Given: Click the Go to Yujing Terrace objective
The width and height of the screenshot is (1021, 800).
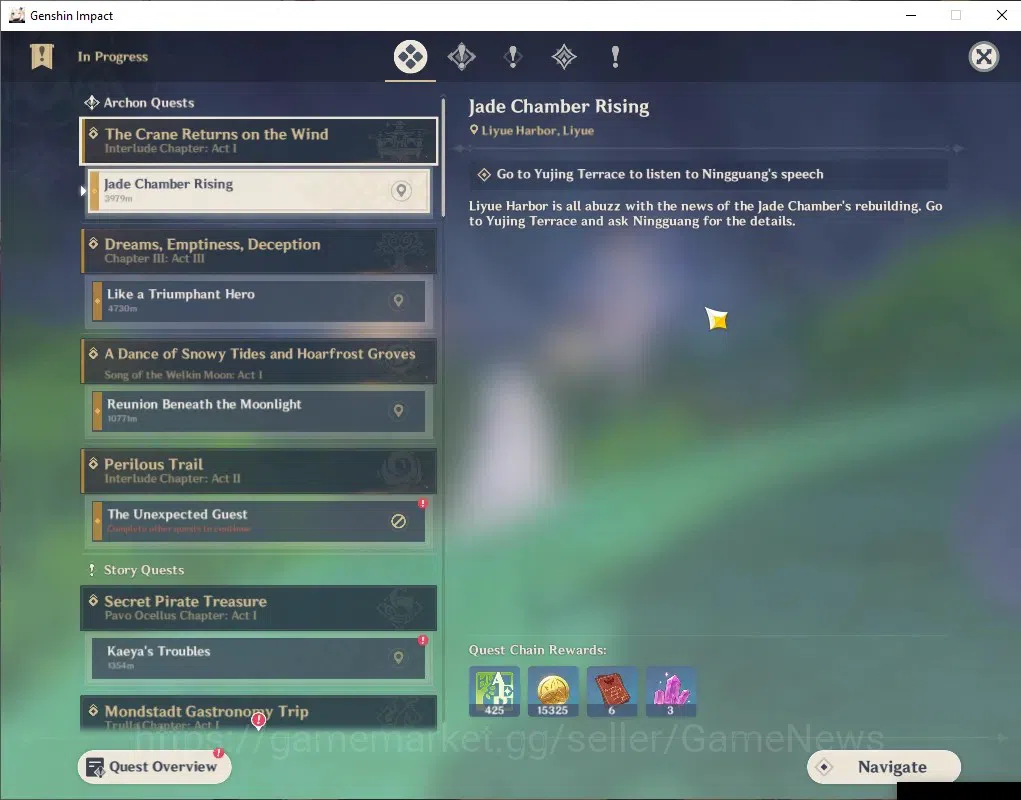Looking at the screenshot, I should [x=708, y=174].
